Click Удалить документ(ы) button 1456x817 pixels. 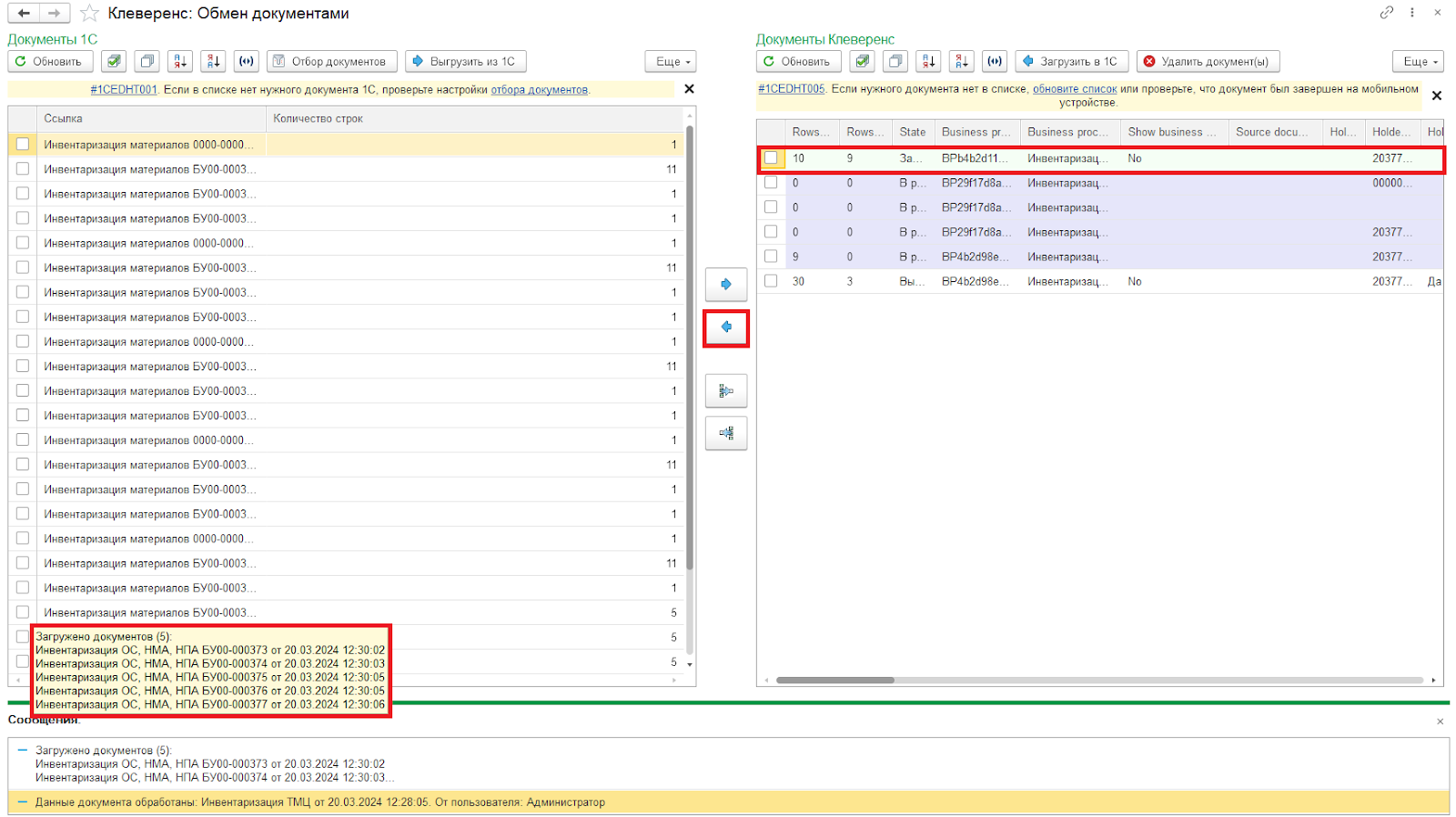coord(1208,62)
